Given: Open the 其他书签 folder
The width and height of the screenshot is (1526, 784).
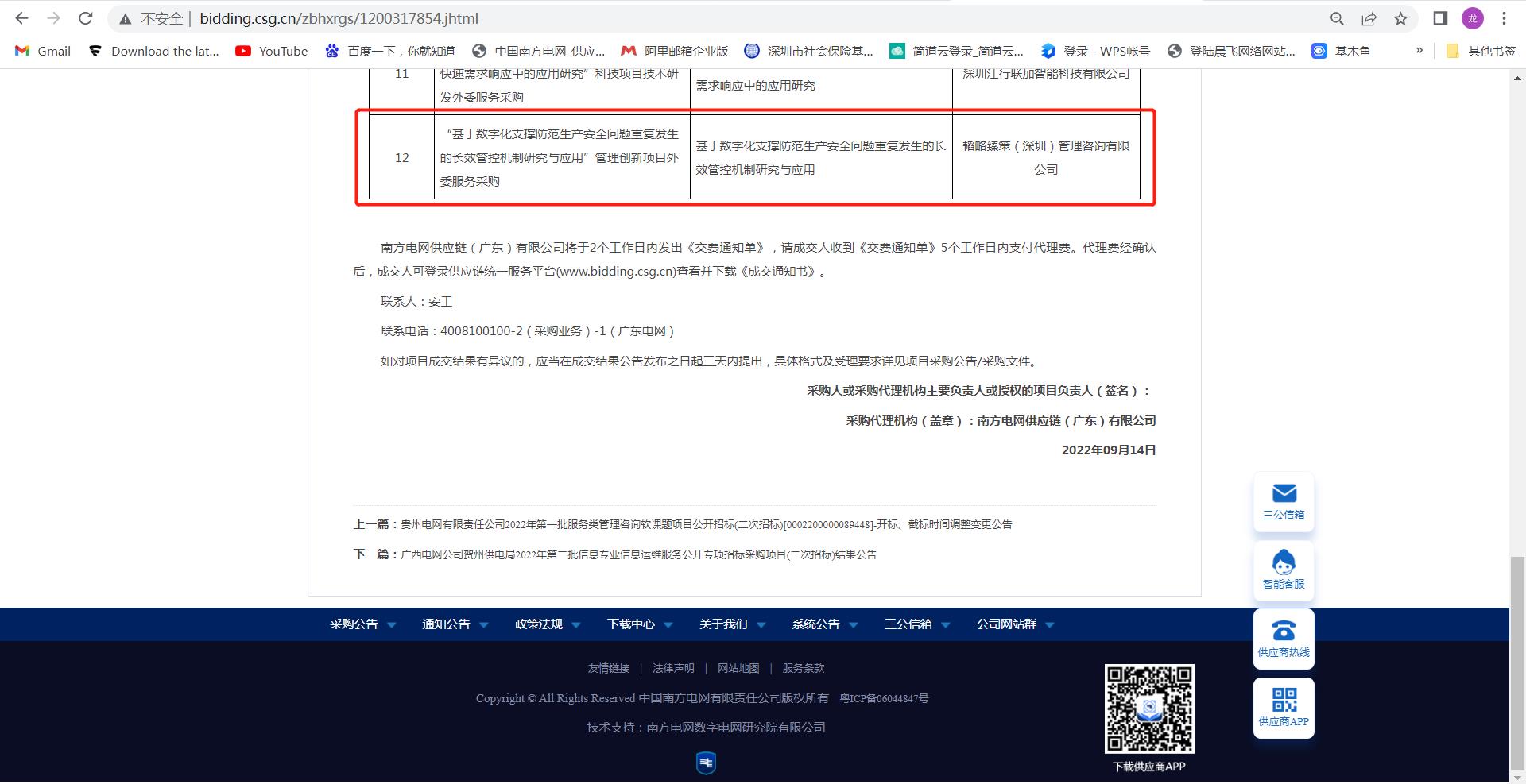Looking at the screenshot, I should pos(1481,51).
